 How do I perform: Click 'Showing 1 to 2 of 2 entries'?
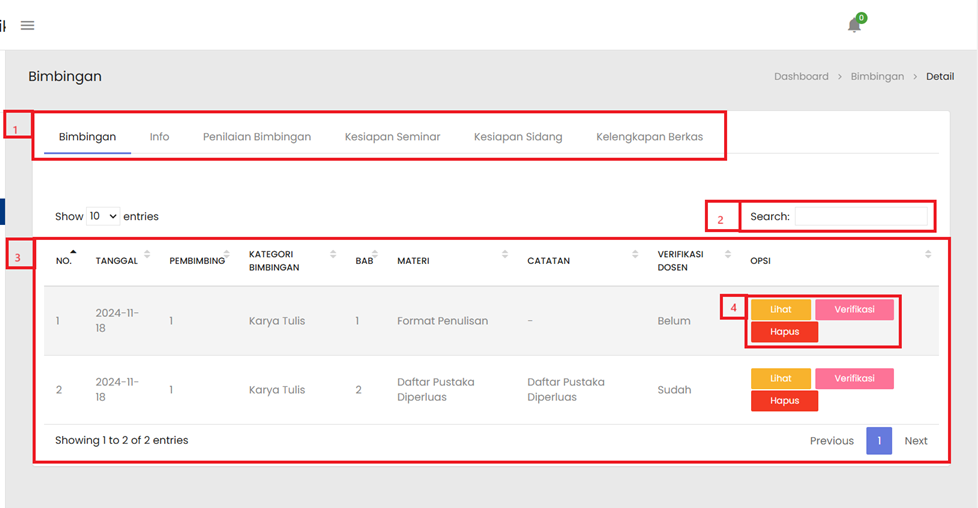coord(122,440)
